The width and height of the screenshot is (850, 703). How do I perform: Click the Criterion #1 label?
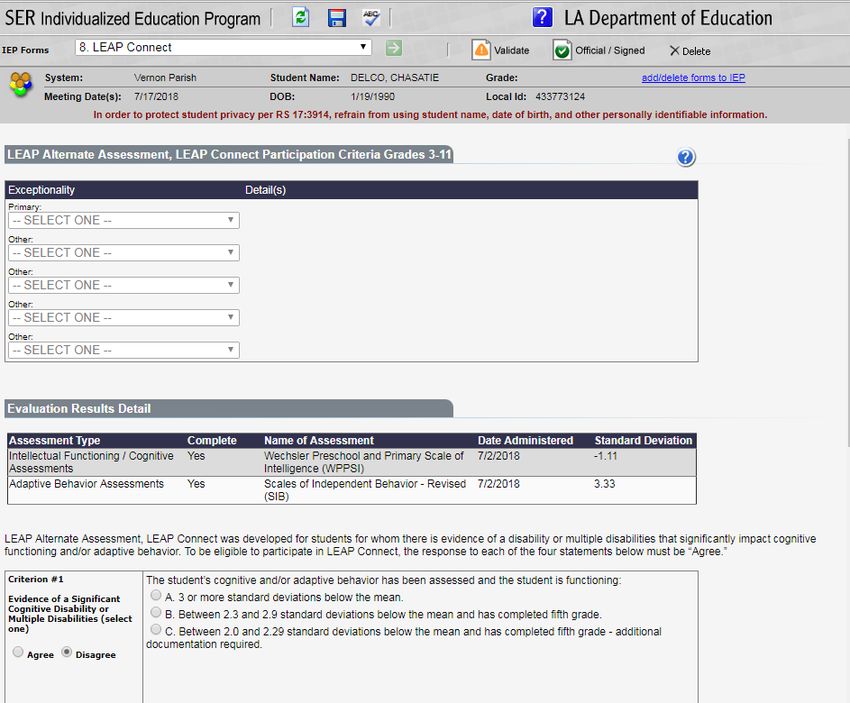click(x=36, y=579)
